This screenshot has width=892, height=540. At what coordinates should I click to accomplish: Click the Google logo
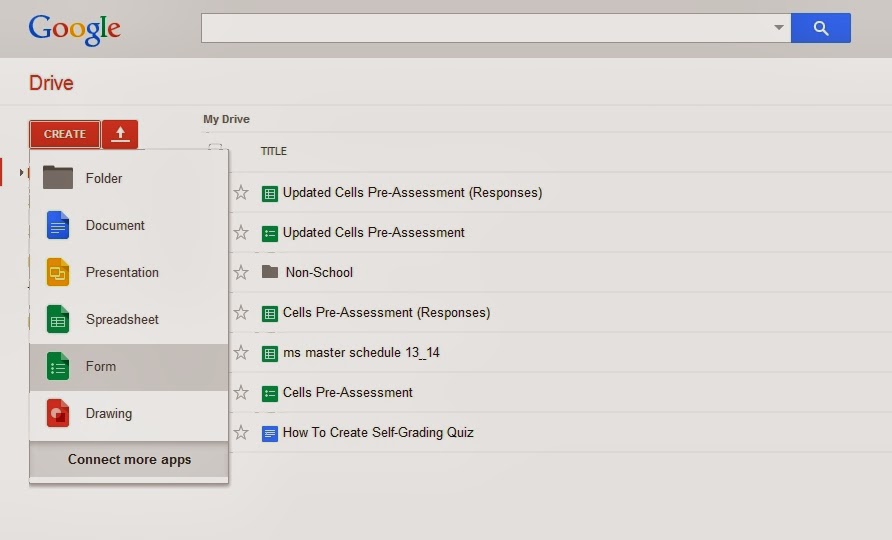coord(75,30)
